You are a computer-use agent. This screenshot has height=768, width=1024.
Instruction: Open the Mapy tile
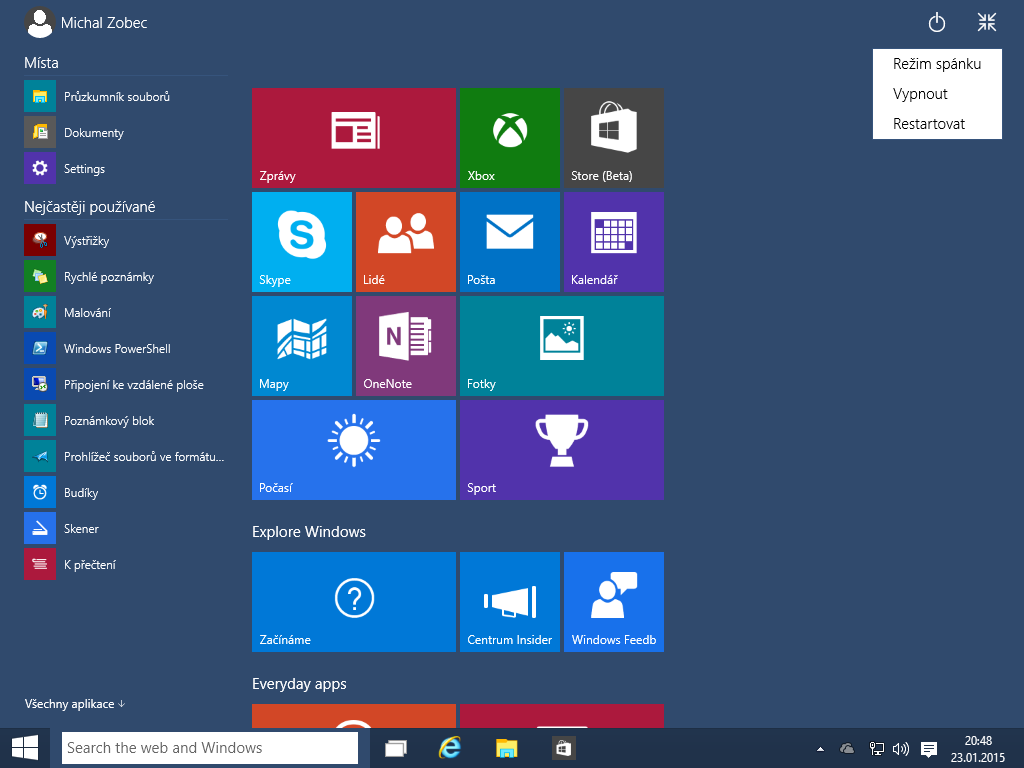click(301, 345)
